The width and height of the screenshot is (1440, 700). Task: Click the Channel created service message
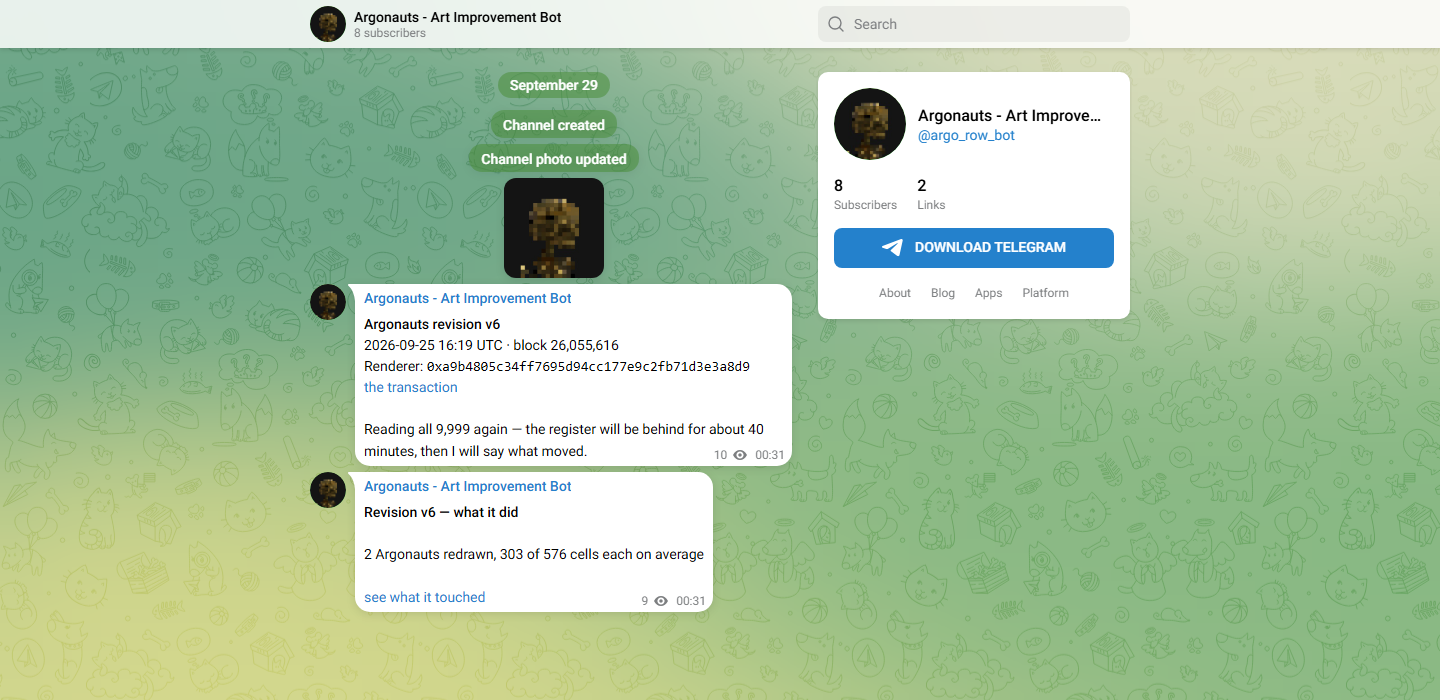click(554, 125)
